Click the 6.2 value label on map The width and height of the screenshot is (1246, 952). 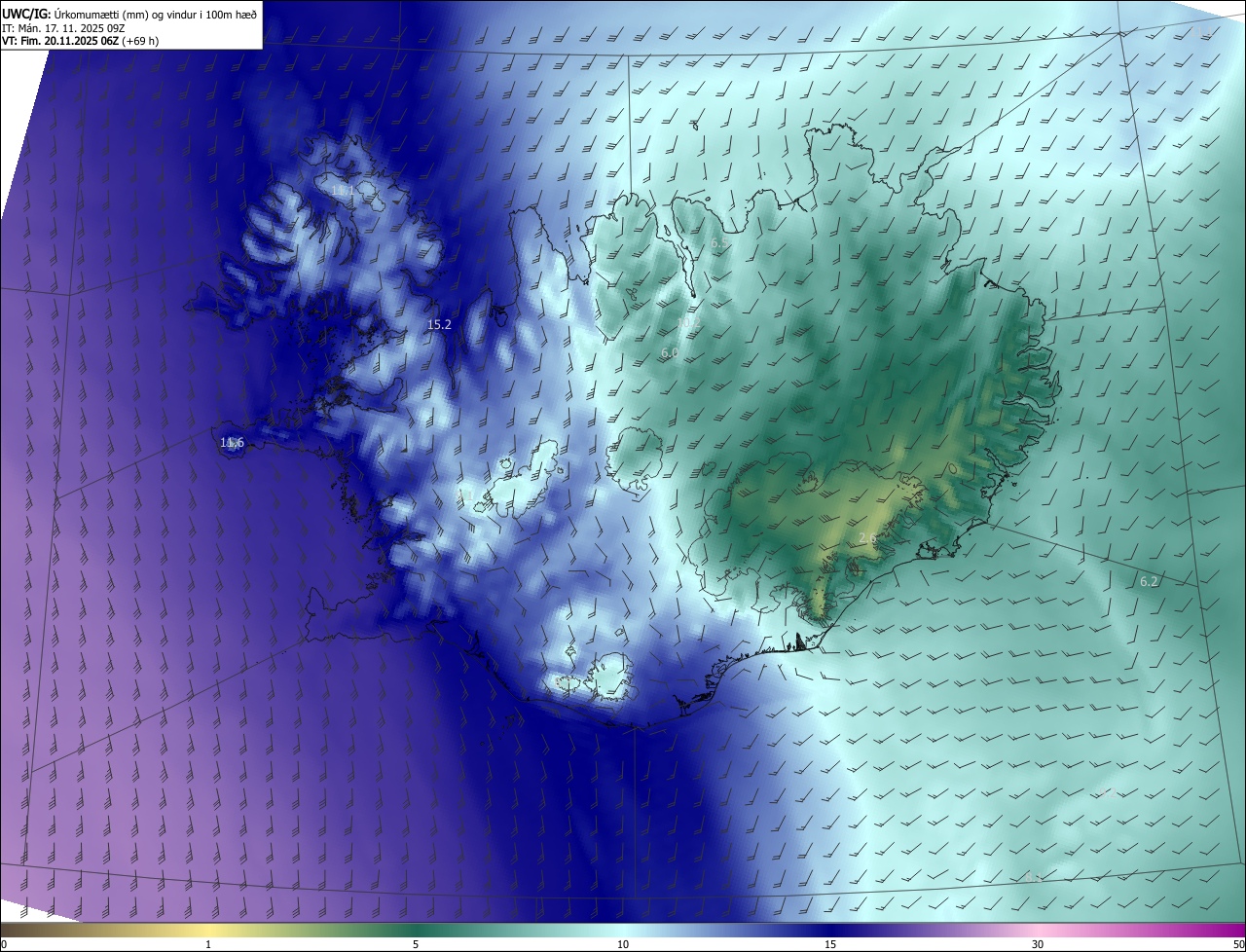pos(1149,582)
